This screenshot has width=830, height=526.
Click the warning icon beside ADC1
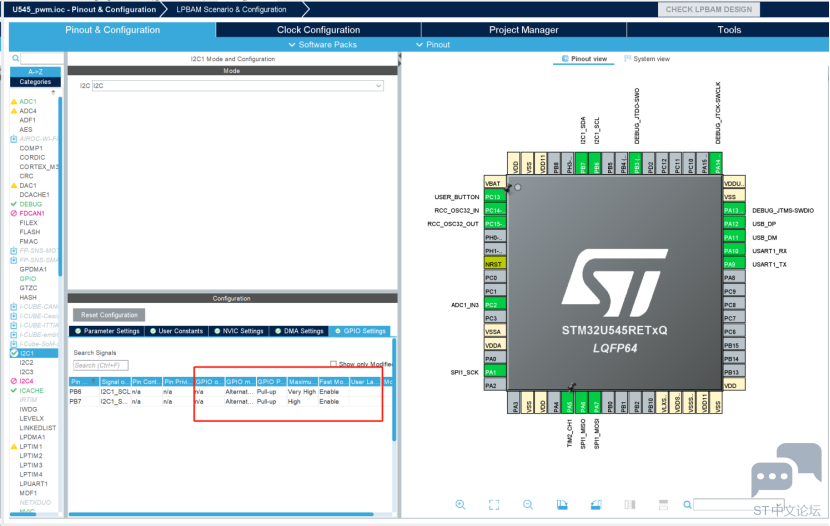tap(14, 102)
